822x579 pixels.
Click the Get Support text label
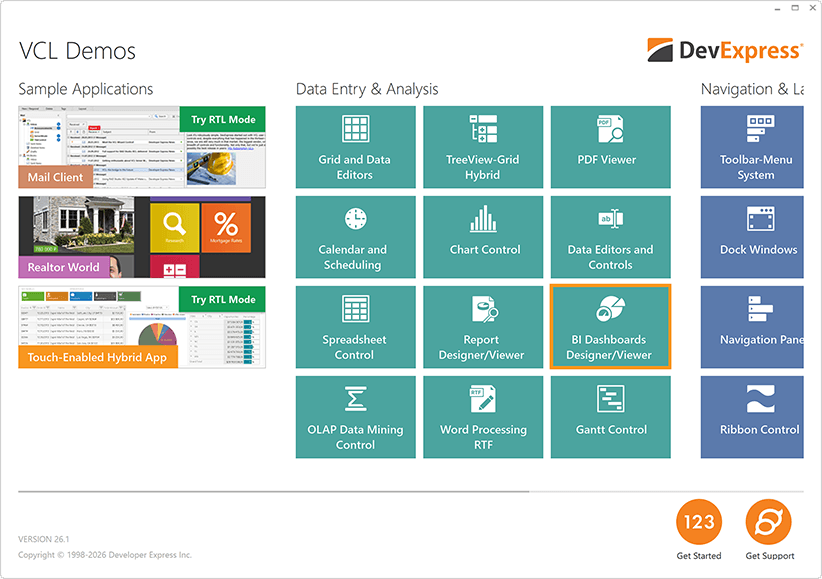click(x=770, y=556)
